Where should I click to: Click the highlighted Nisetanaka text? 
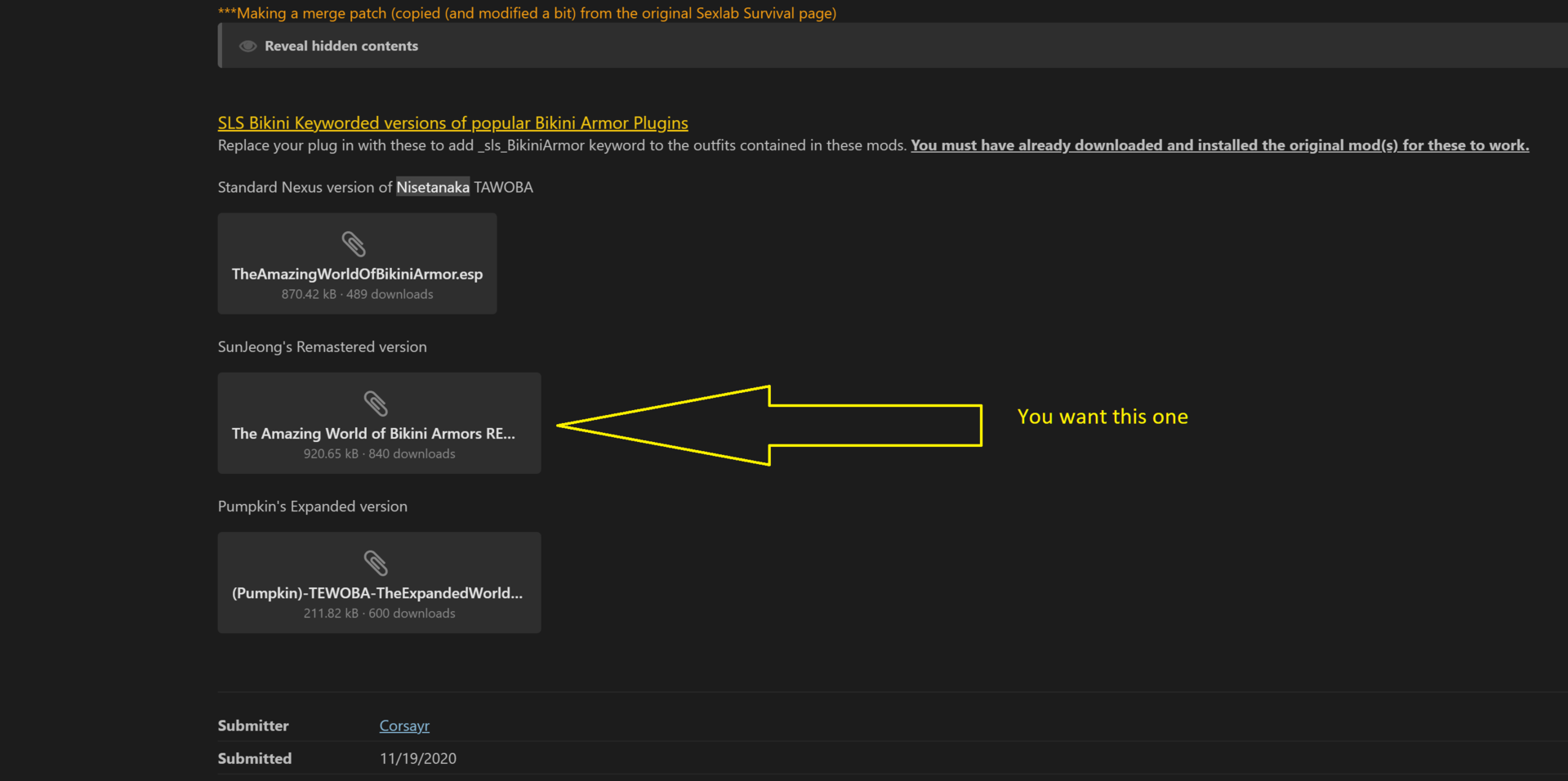[x=433, y=187]
